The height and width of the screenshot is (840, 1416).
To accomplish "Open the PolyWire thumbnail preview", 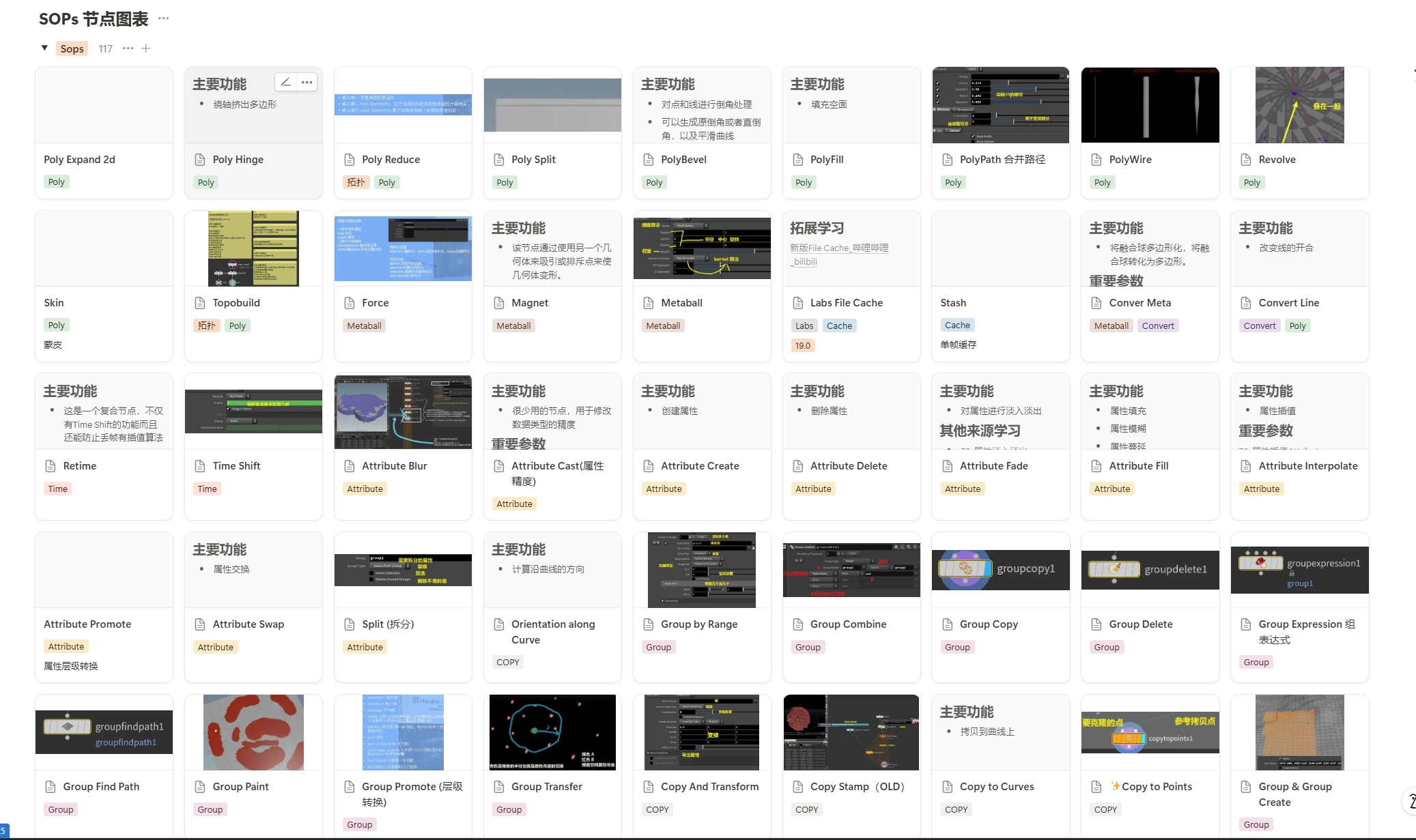I will click(x=1150, y=105).
